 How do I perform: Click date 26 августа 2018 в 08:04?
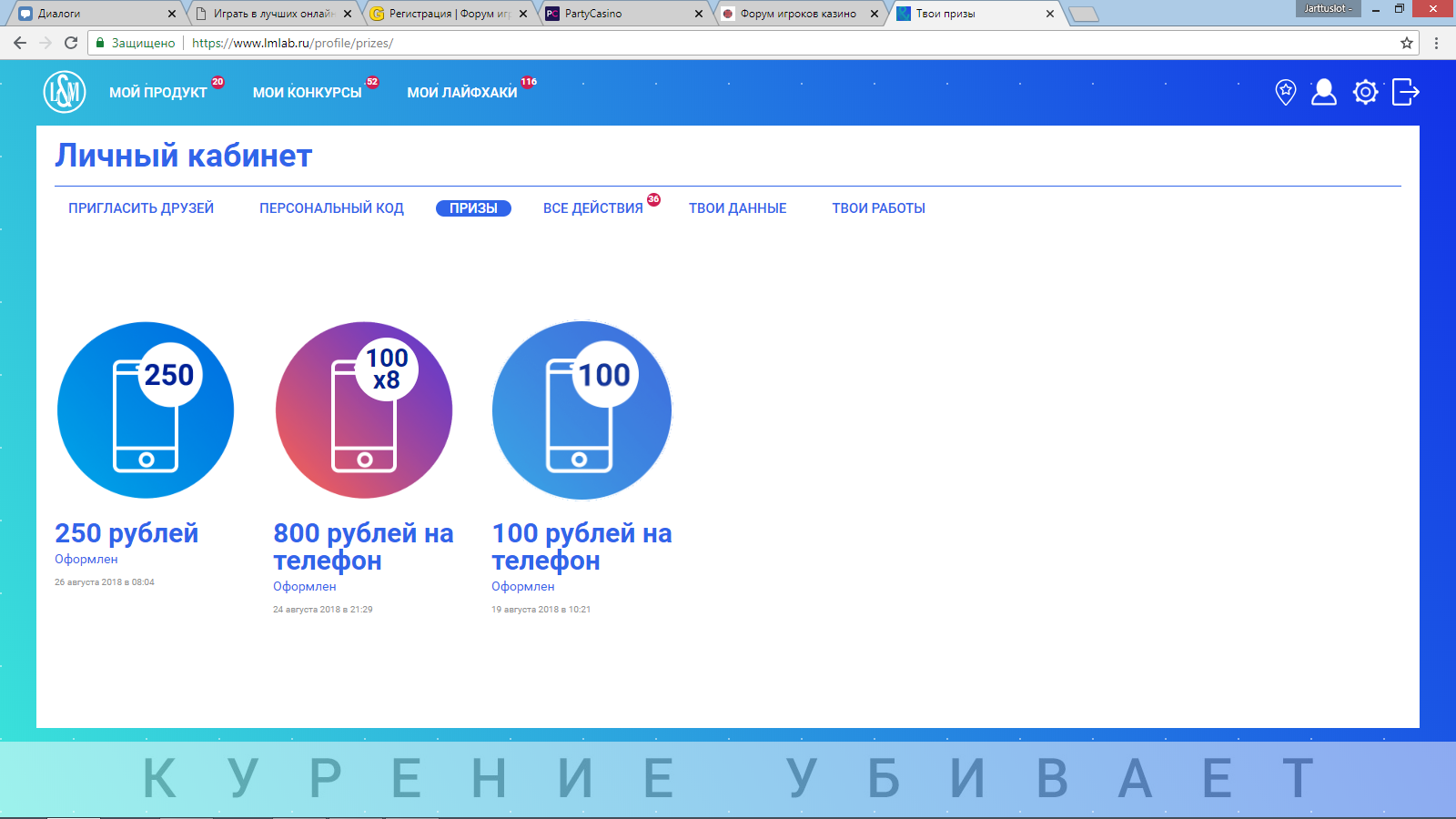point(105,582)
